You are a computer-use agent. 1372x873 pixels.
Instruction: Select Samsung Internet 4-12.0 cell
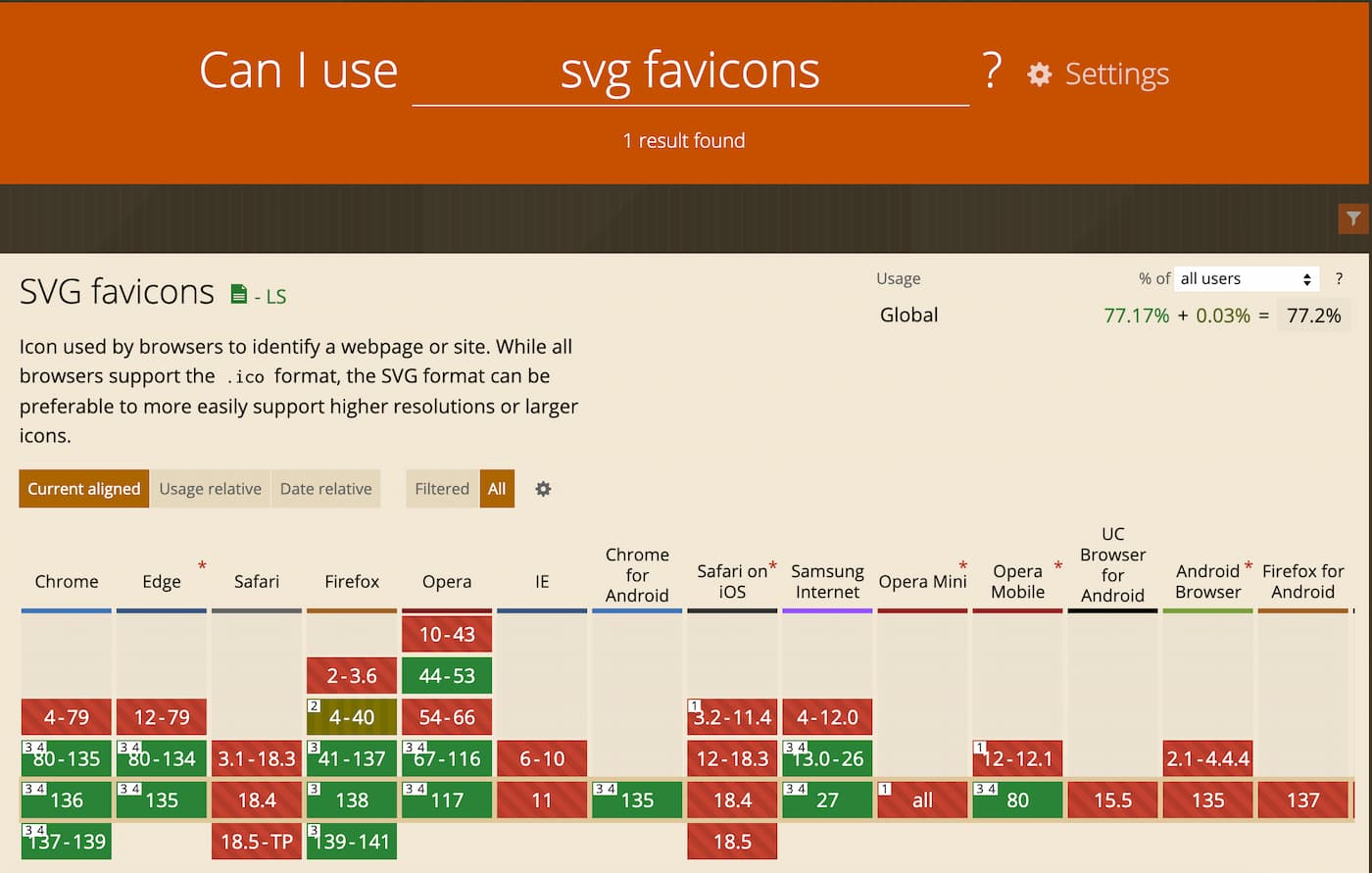point(827,717)
